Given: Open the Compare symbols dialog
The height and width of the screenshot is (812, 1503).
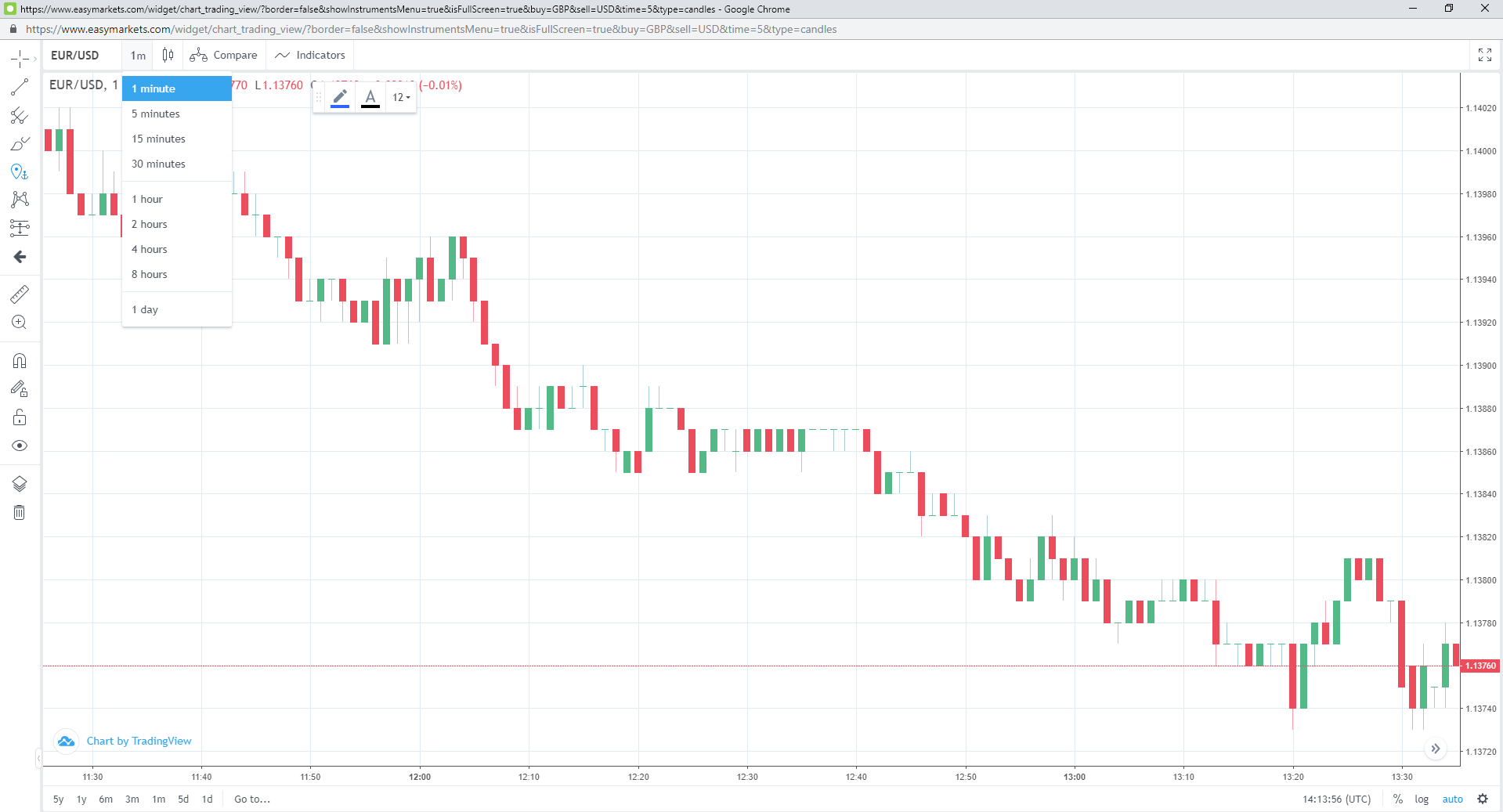Looking at the screenshot, I should [x=224, y=55].
